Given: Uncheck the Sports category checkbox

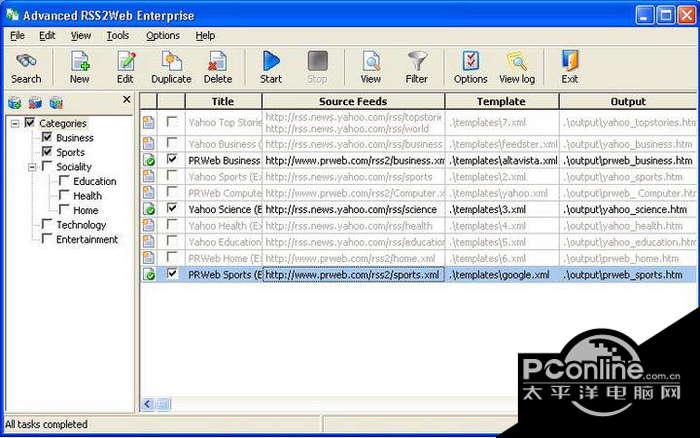Looking at the screenshot, I should pyautogui.click(x=47, y=151).
